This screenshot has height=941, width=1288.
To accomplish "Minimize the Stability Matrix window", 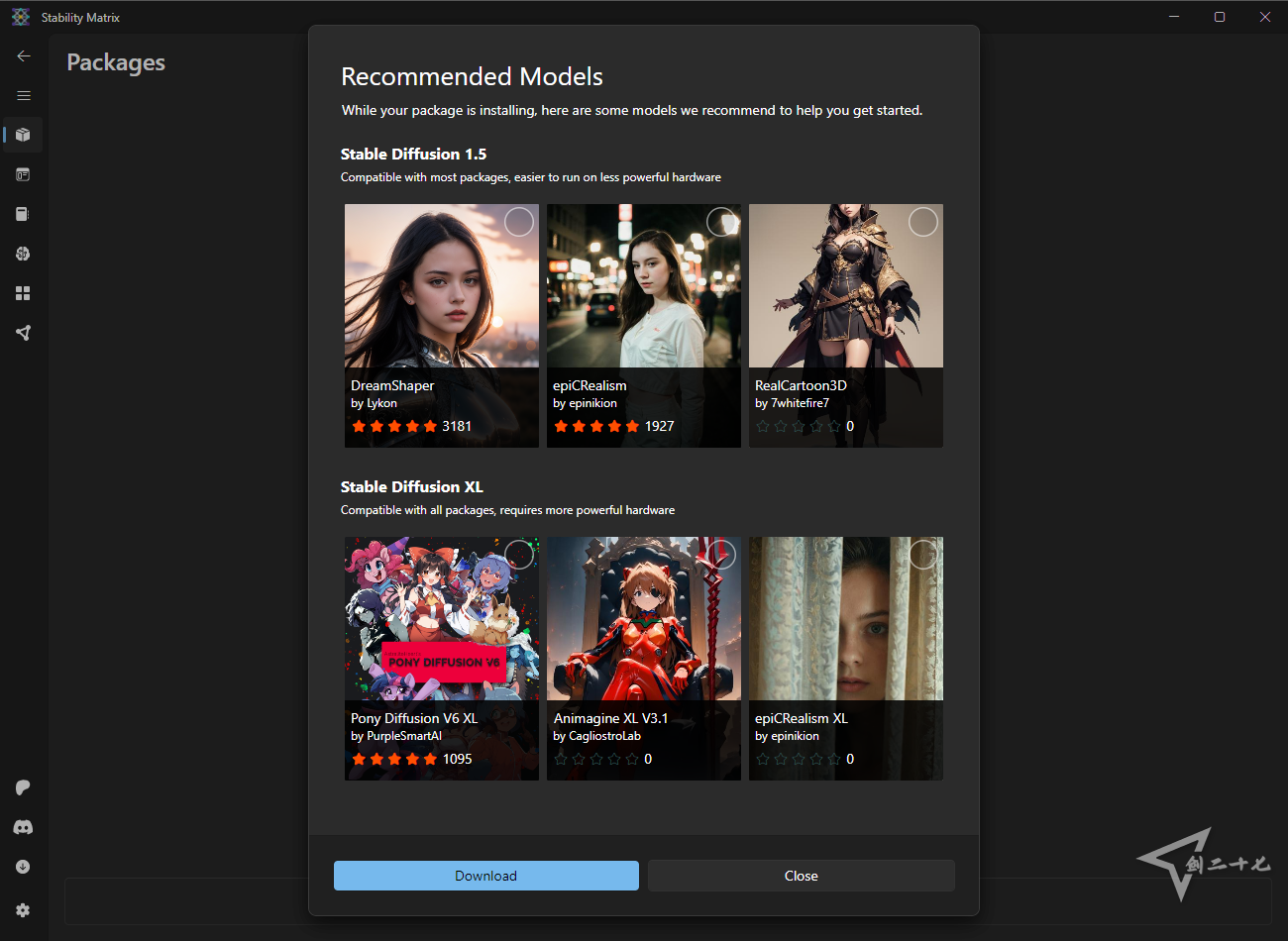I will tap(1174, 17).
